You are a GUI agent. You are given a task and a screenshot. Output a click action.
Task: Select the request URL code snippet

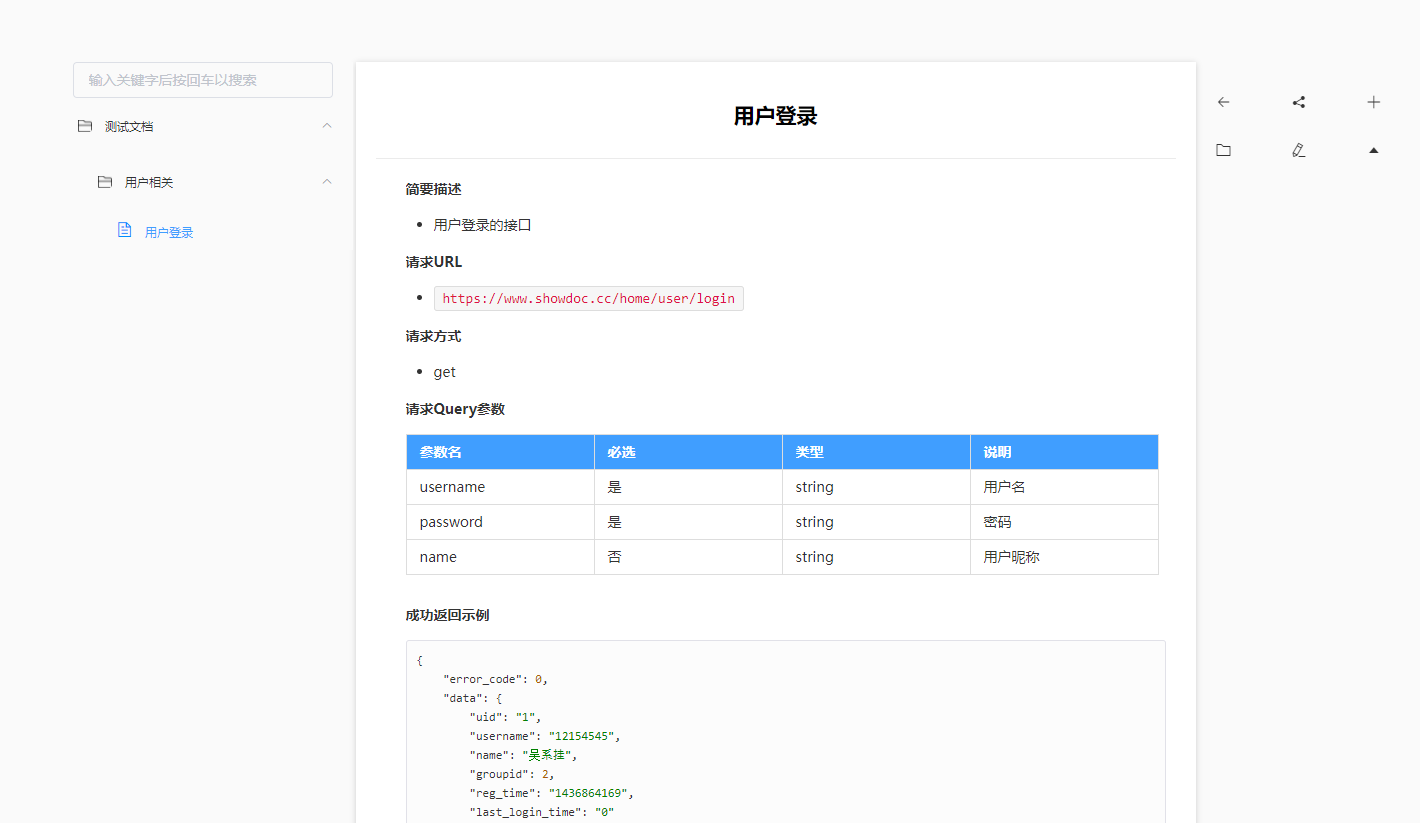pos(588,297)
